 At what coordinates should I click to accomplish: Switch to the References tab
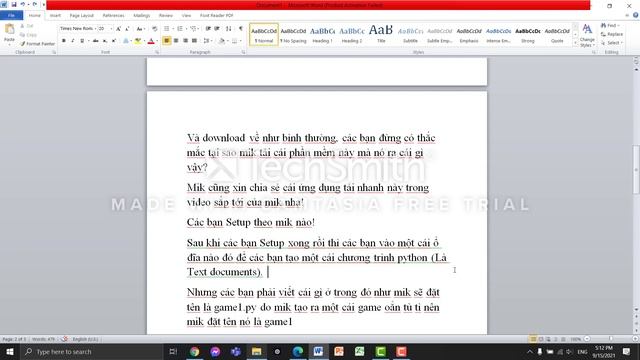point(113,15)
